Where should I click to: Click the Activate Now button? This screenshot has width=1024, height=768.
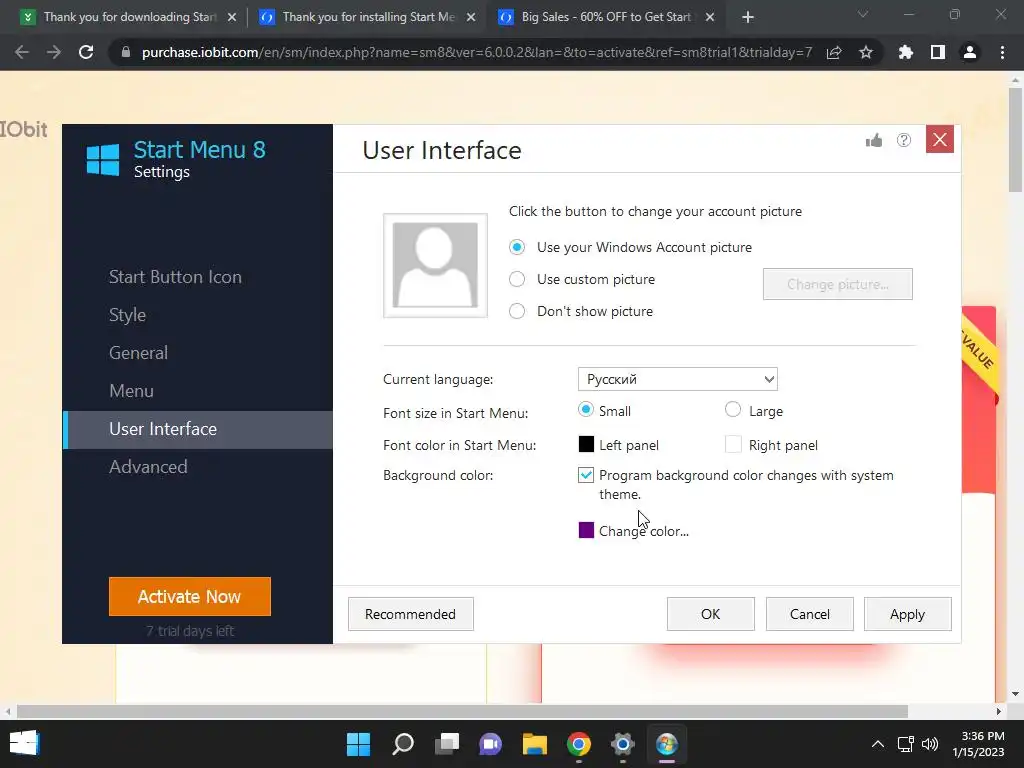coord(190,596)
